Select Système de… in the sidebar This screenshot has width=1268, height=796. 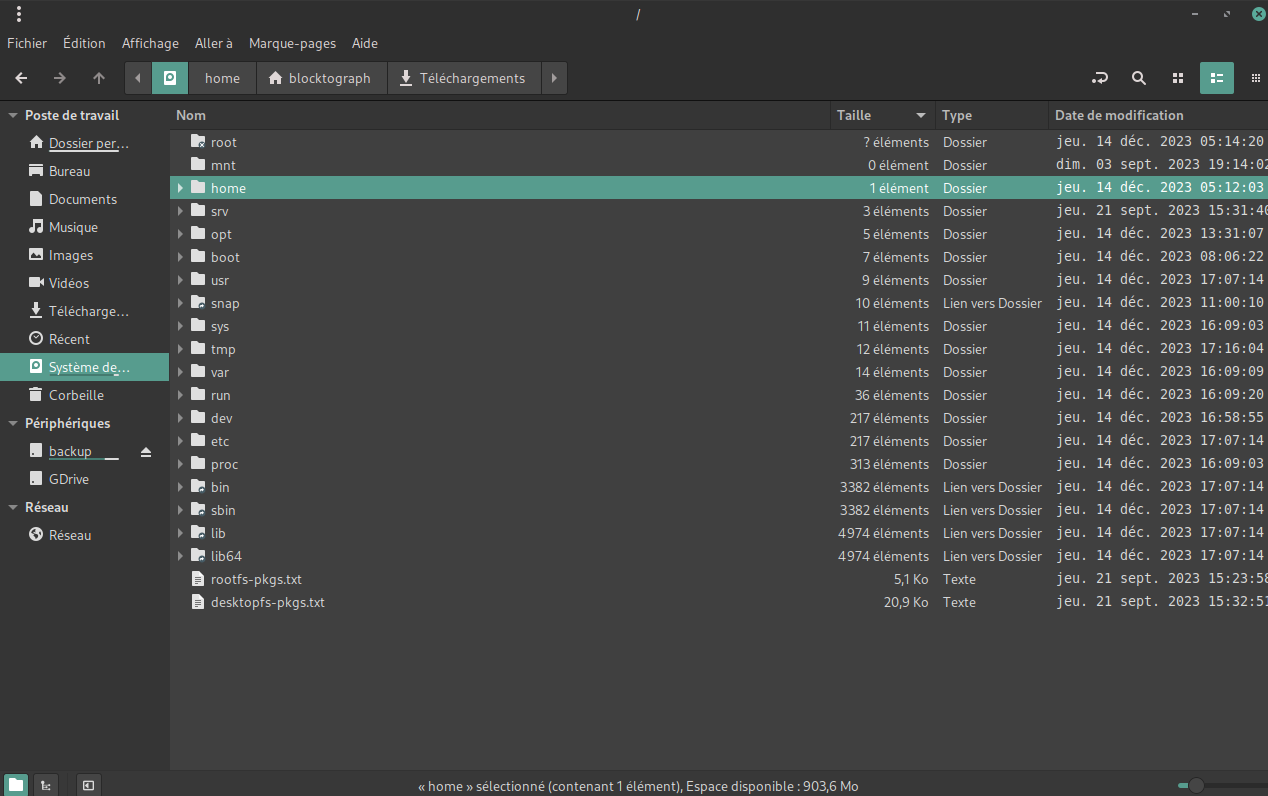(x=85, y=367)
